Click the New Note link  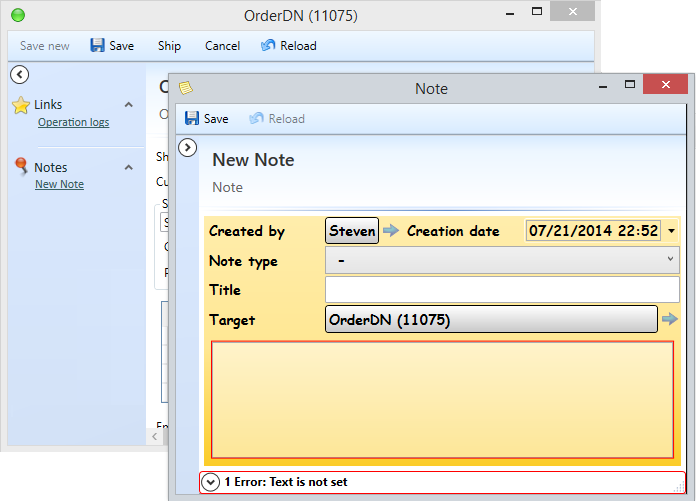pos(59,184)
